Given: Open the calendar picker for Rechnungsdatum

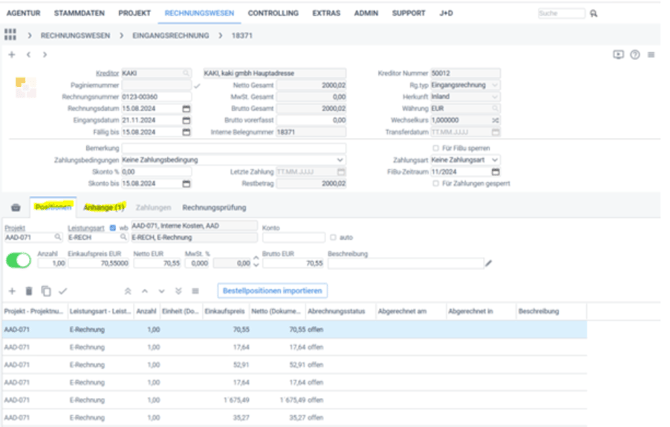Looking at the screenshot, I should coord(186,107).
